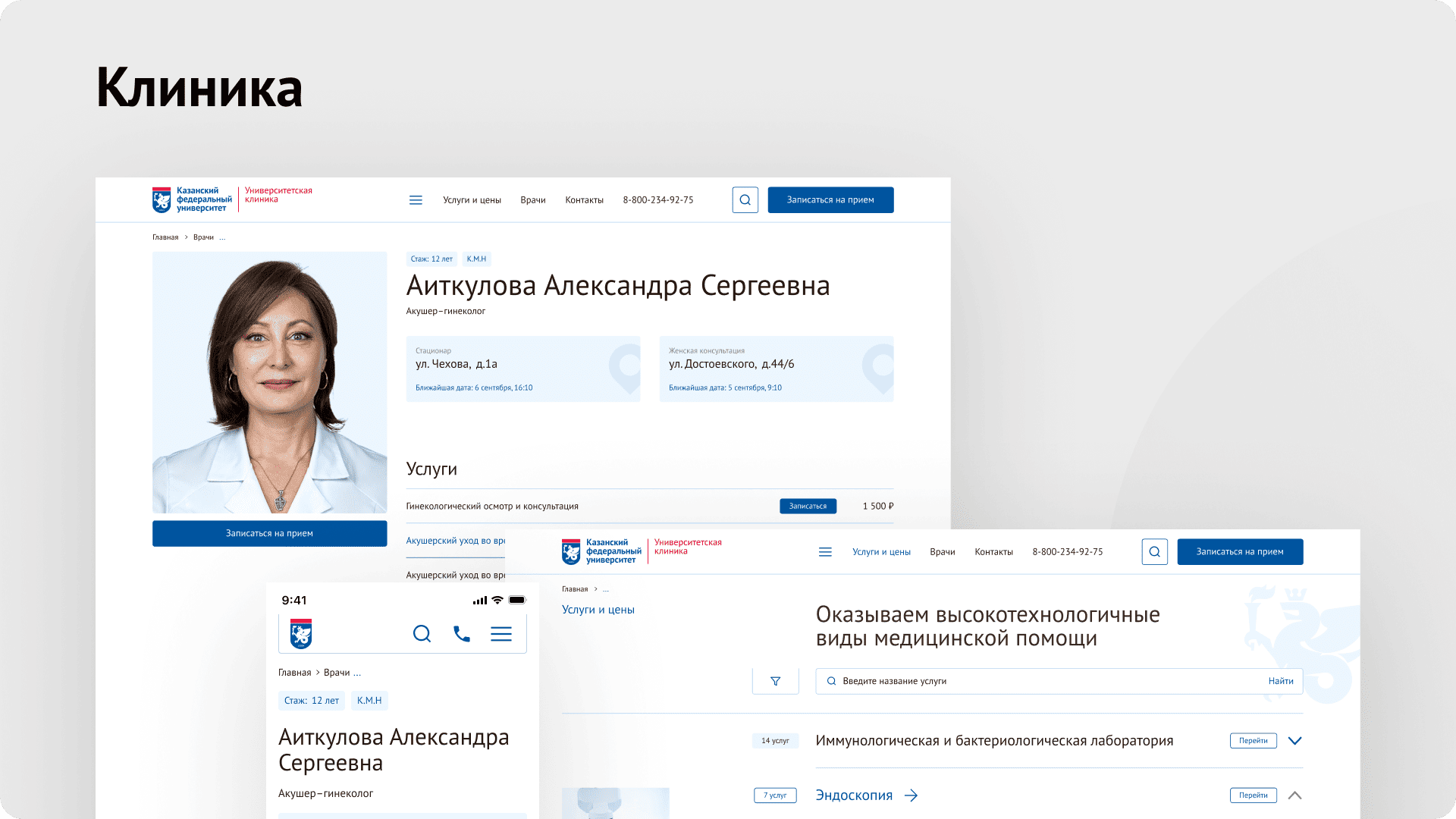
Task: Click magnifier icon inside service search field
Action: coord(831,681)
